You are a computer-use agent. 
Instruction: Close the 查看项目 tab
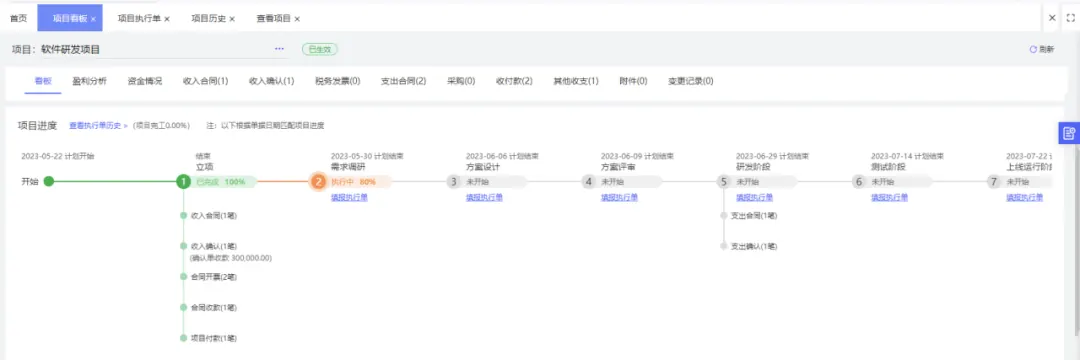[x=297, y=19]
